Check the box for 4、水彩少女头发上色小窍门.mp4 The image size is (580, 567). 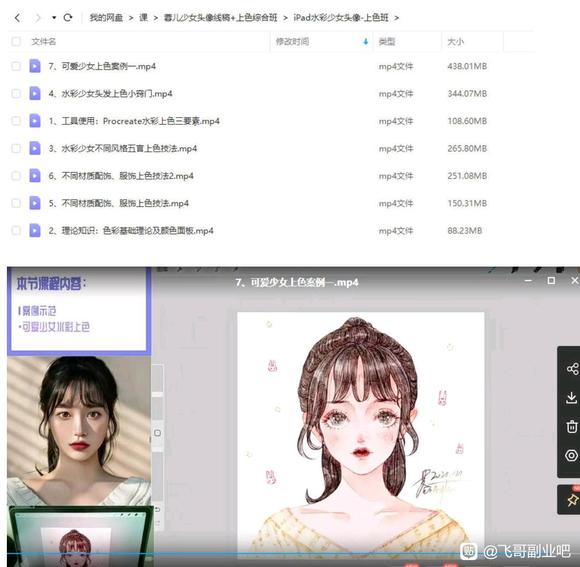16,94
